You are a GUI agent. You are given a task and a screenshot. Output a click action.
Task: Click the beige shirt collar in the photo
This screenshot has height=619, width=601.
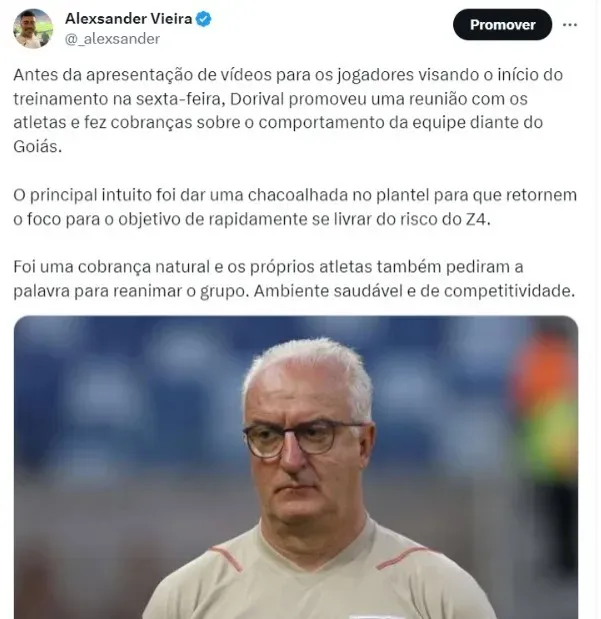pyautogui.click(x=316, y=549)
